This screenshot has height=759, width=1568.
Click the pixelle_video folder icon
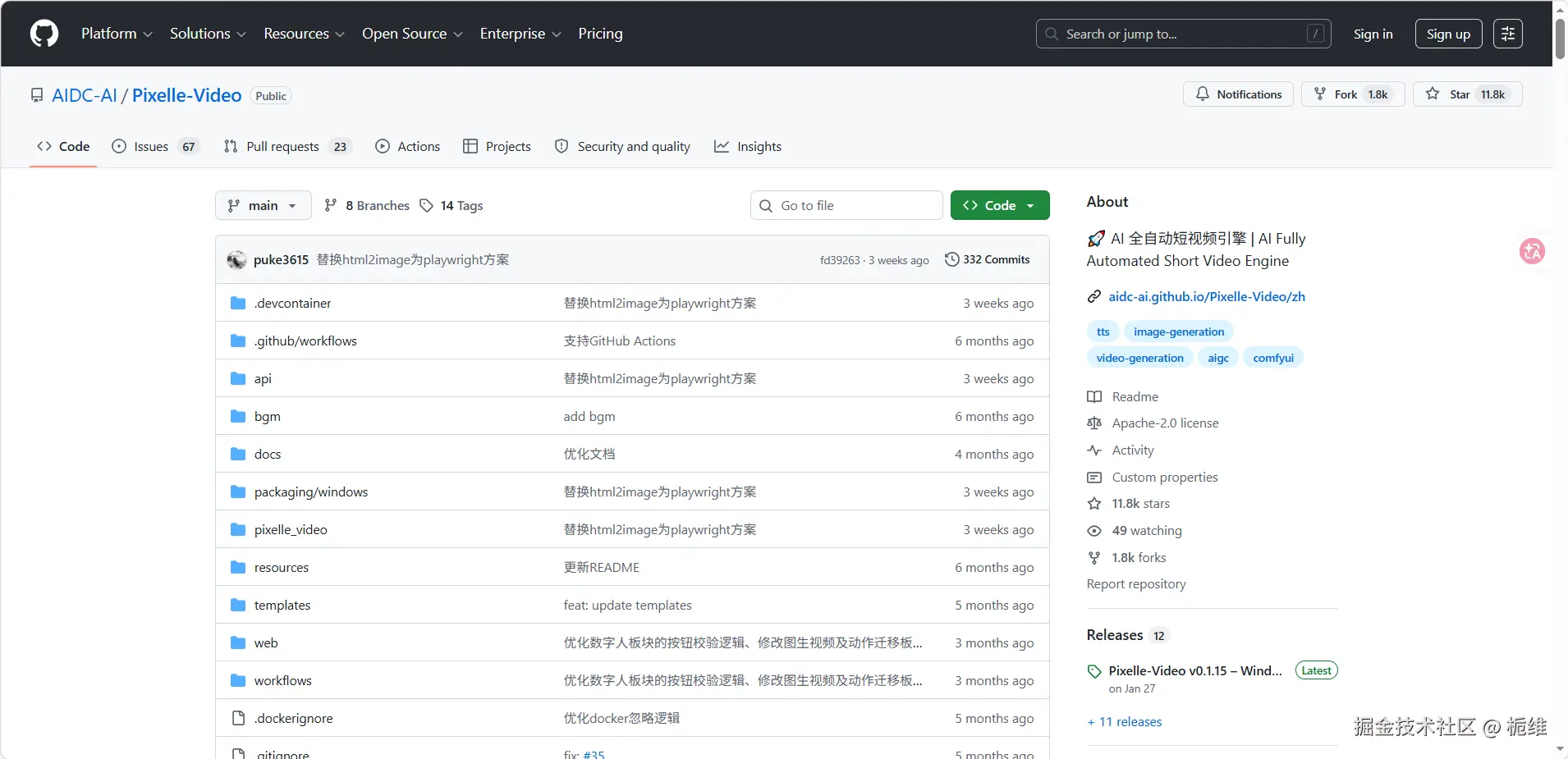click(x=238, y=529)
